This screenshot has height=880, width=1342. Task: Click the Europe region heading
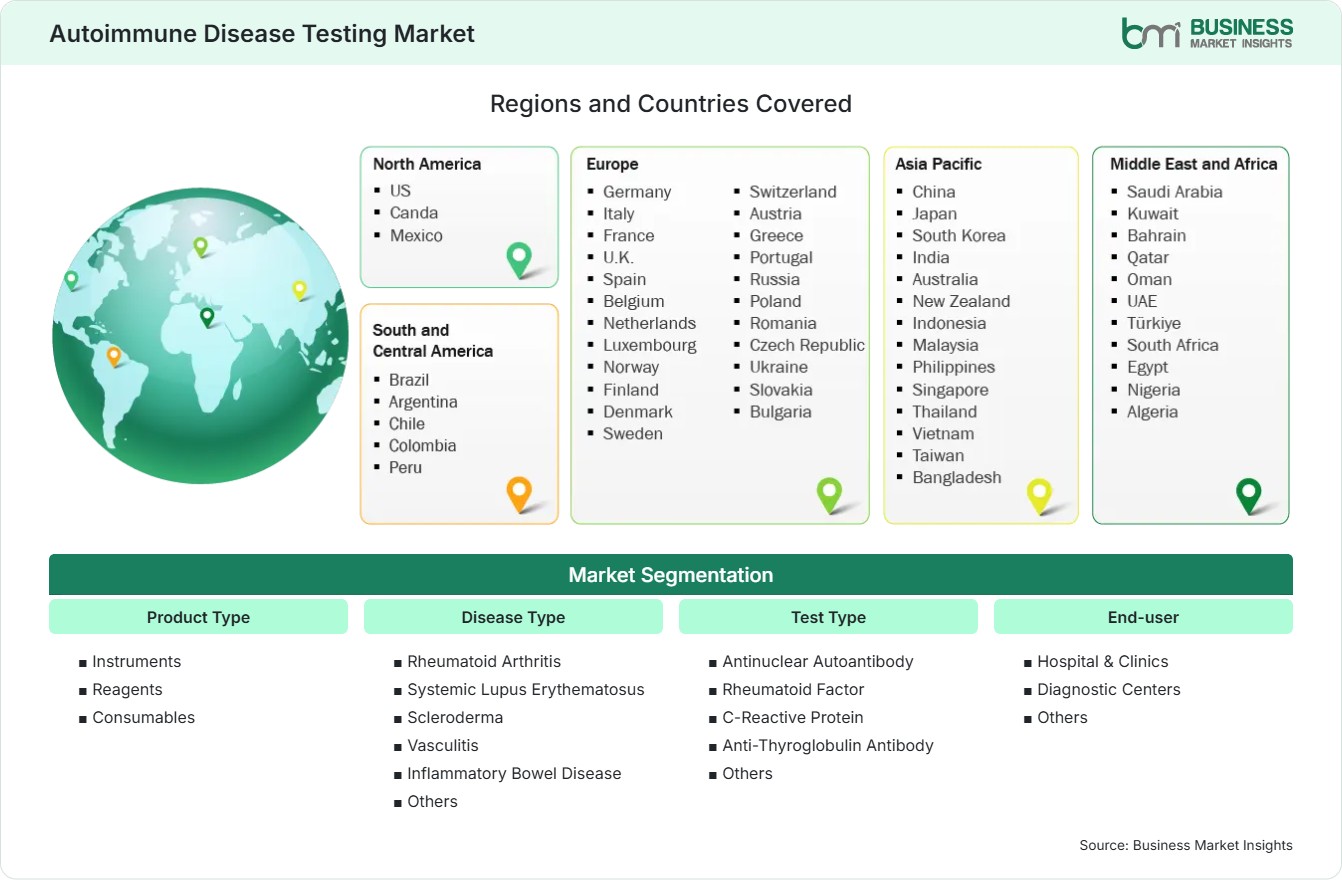[x=612, y=164]
